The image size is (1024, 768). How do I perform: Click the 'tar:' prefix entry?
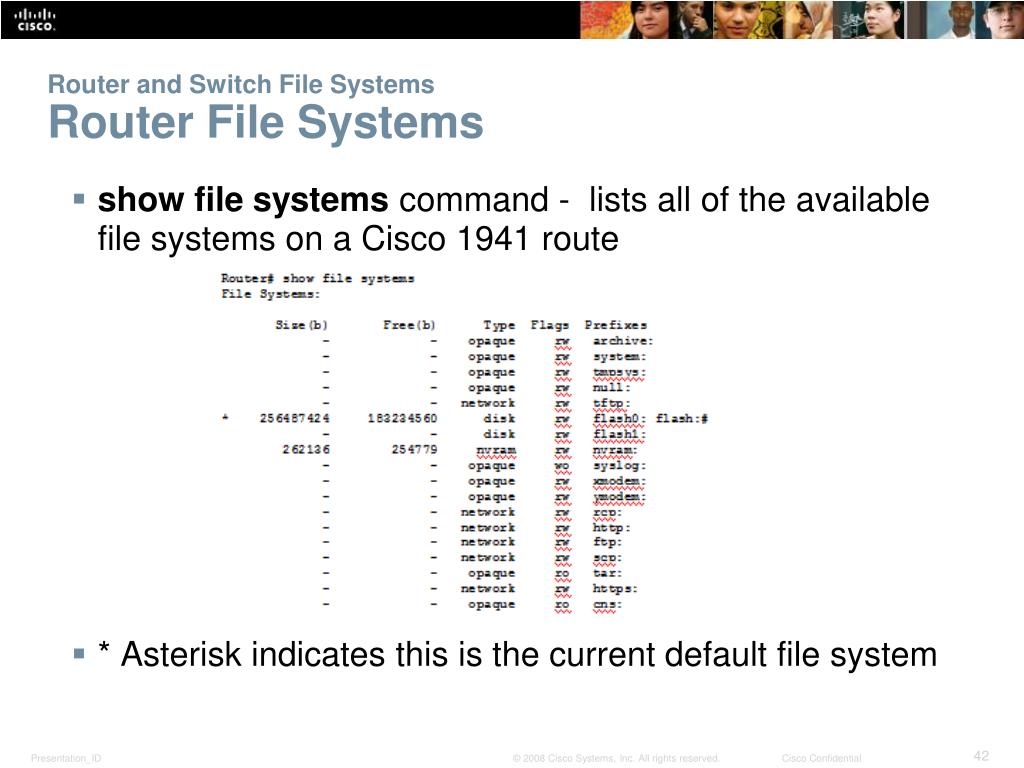pos(607,573)
